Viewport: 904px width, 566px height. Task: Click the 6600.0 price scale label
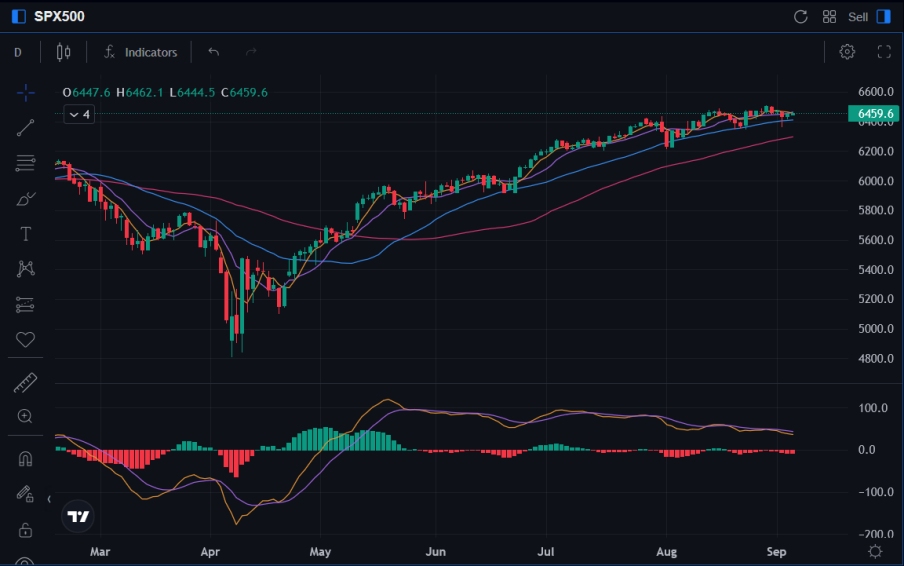pos(875,92)
